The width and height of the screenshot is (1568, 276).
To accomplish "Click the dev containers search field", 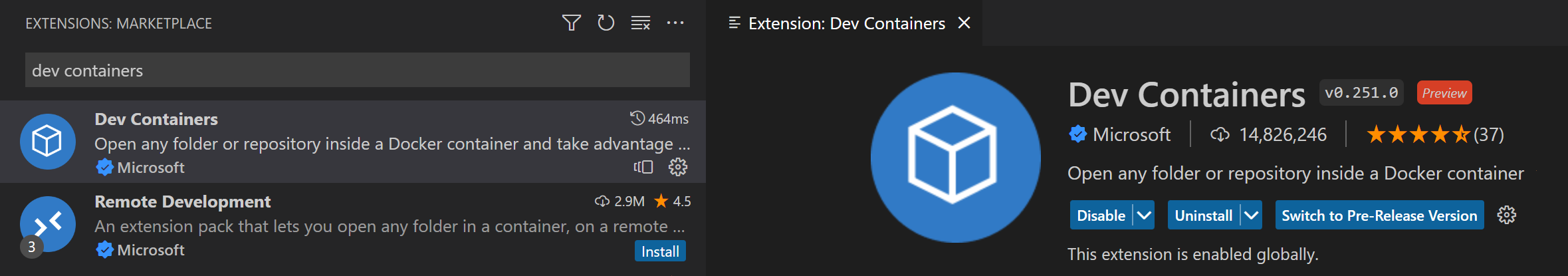I will [357, 70].
